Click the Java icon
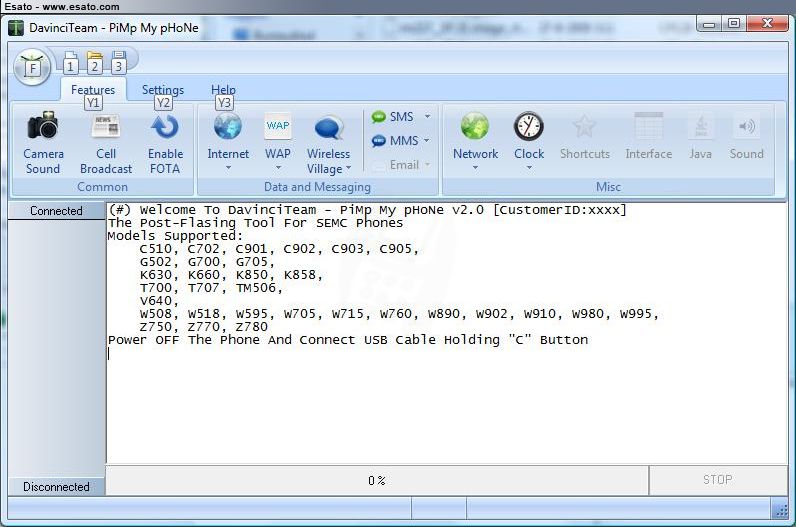The height and width of the screenshot is (527, 796). 701,126
